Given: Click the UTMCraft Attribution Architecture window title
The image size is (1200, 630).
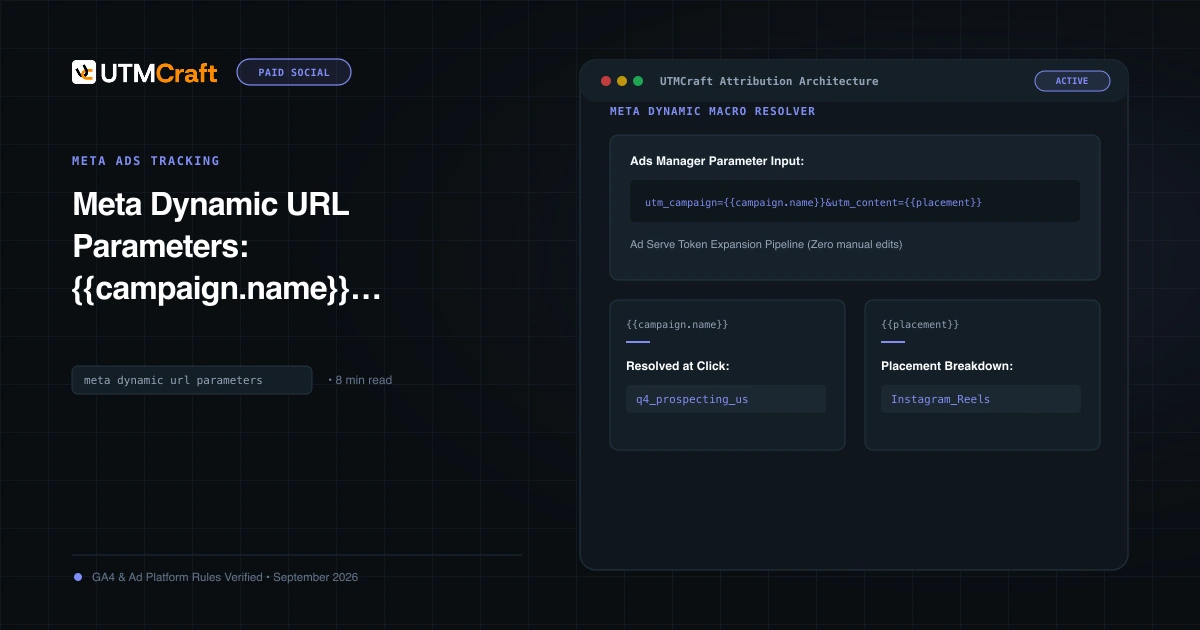Looking at the screenshot, I should point(769,81).
